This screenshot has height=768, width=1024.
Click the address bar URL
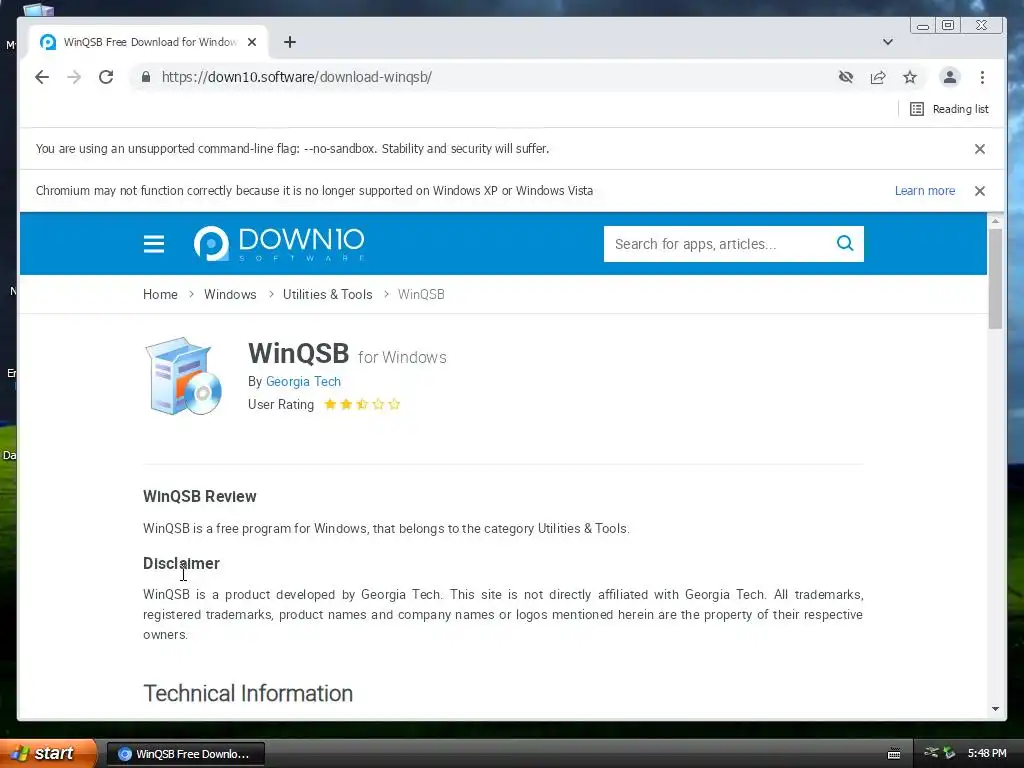tap(296, 77)
